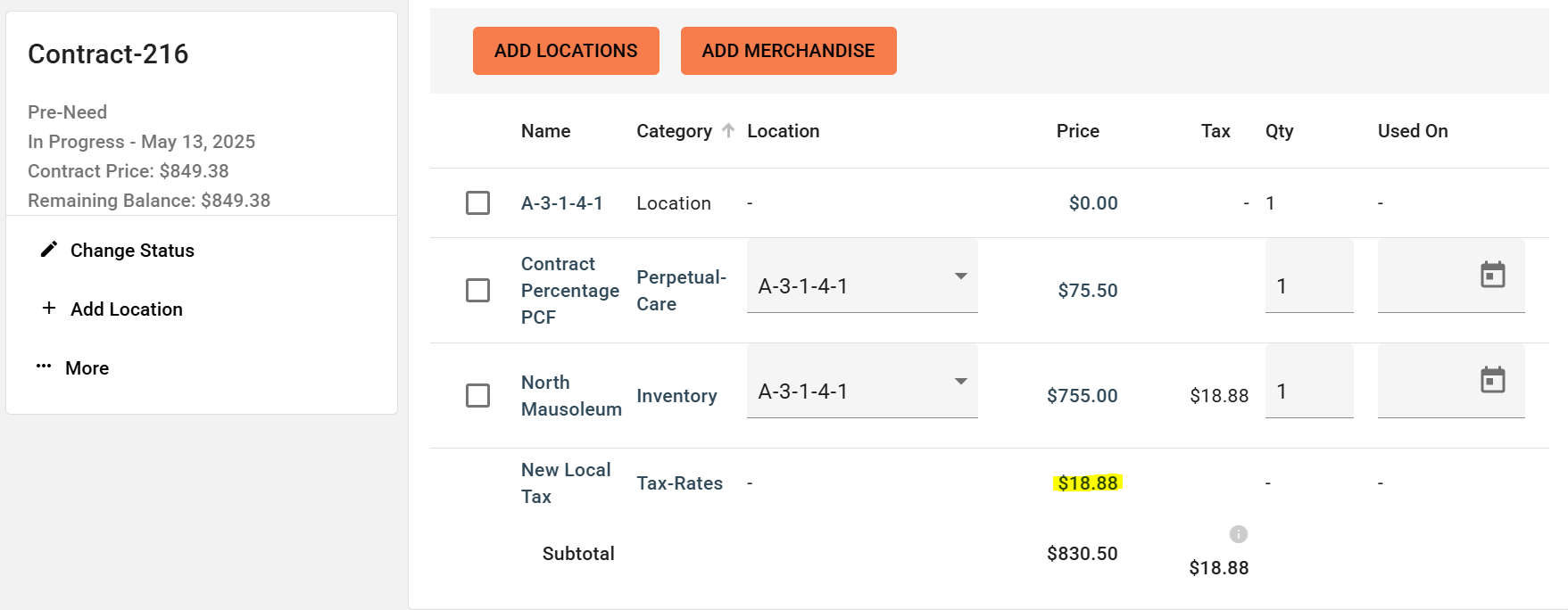Click the plus icon for Add Location

pyautogui.click(x=49, y=308)
